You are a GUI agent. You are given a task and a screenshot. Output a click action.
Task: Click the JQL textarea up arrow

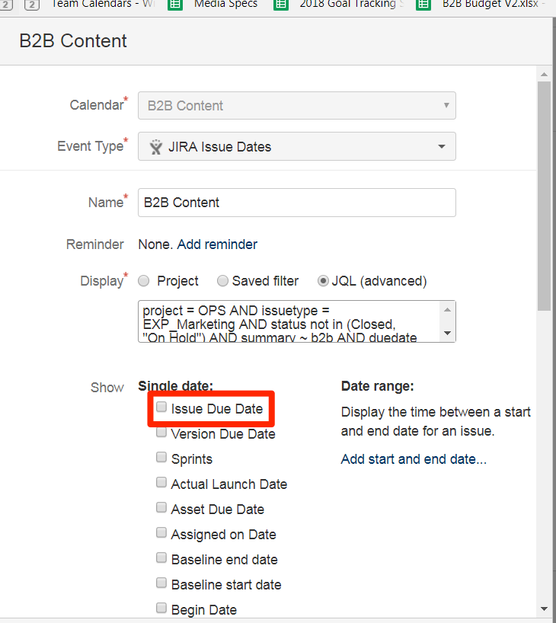[x=448, y=310]
